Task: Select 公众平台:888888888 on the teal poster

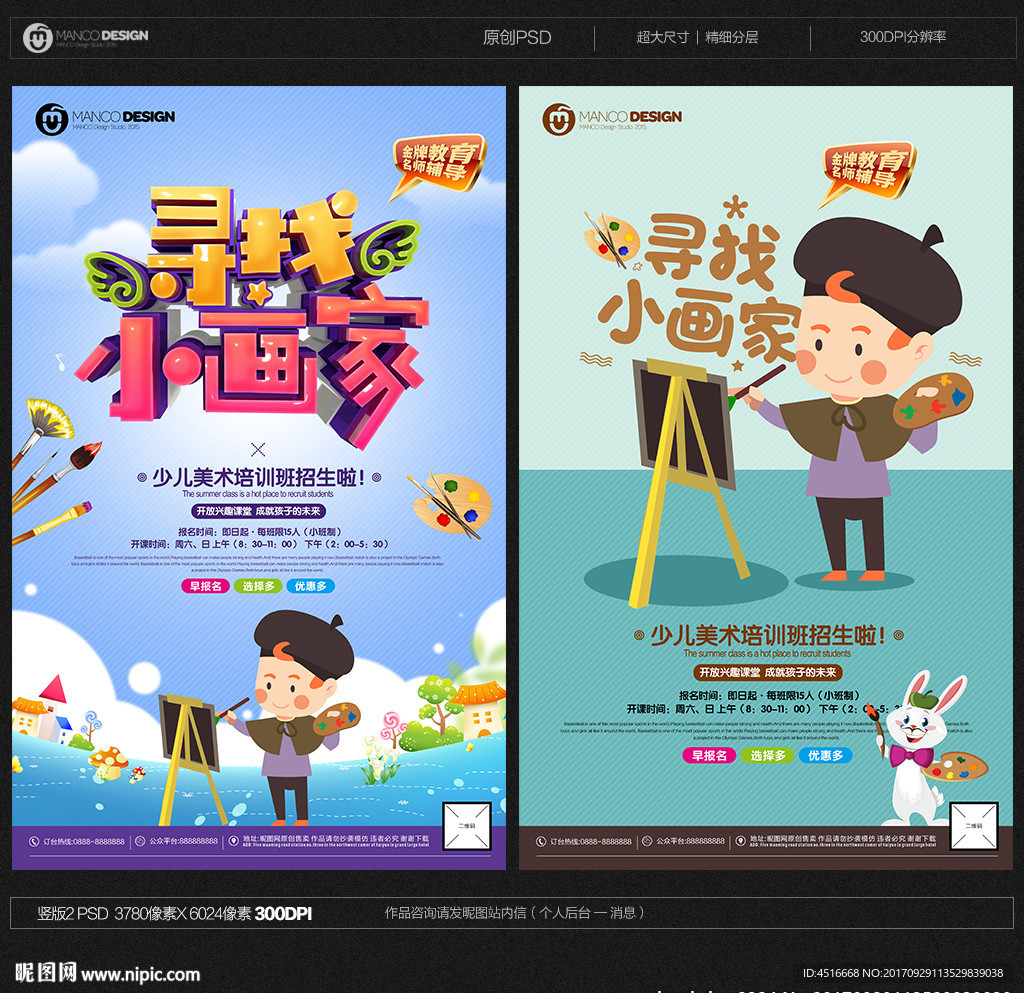Action: (690, 842)
